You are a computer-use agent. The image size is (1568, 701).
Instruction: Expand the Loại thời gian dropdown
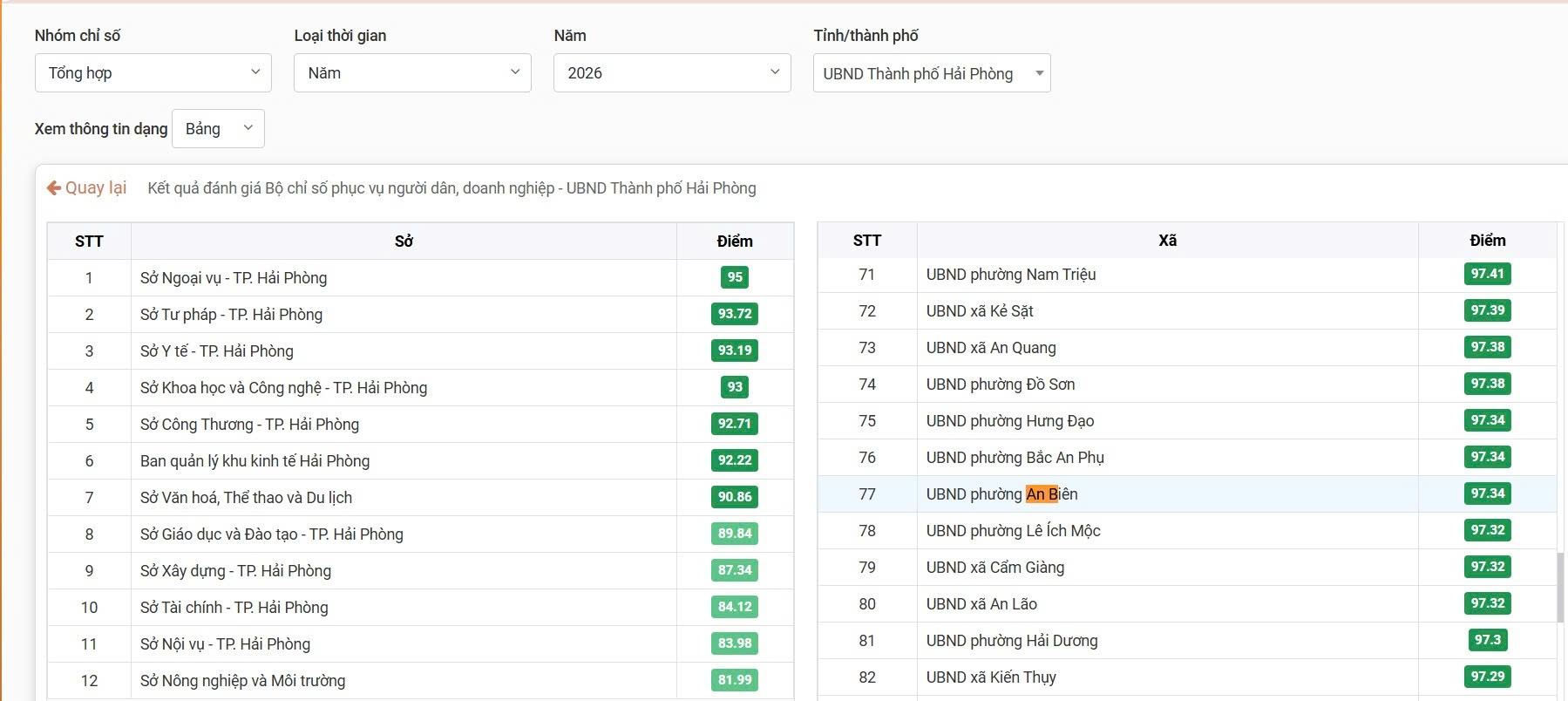[412, 72]
